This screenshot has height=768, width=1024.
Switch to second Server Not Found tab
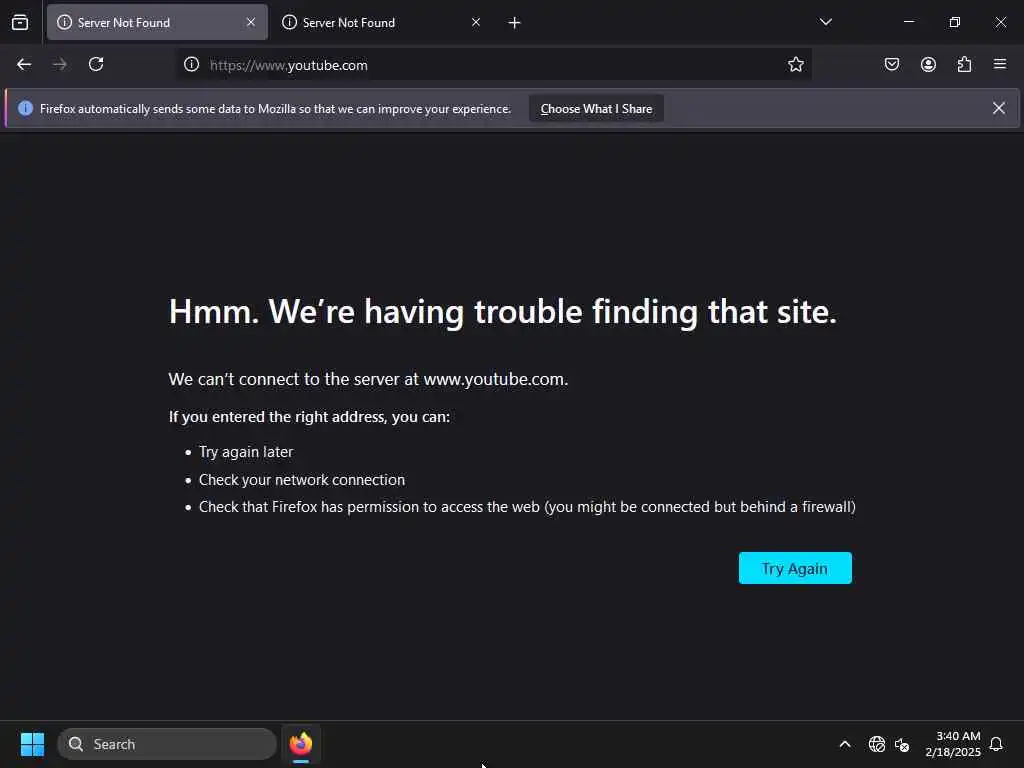pyautogui.click(x=382, y=22)
